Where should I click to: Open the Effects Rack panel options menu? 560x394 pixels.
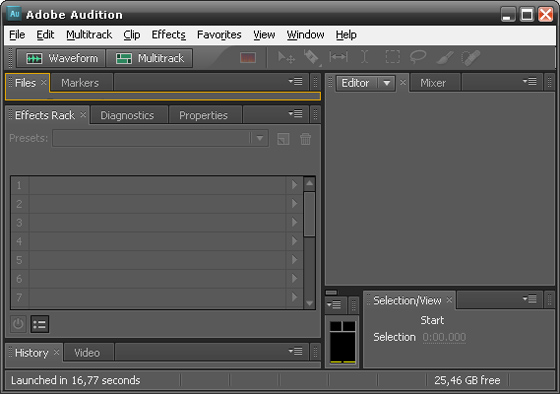click(x=295, y=114)
